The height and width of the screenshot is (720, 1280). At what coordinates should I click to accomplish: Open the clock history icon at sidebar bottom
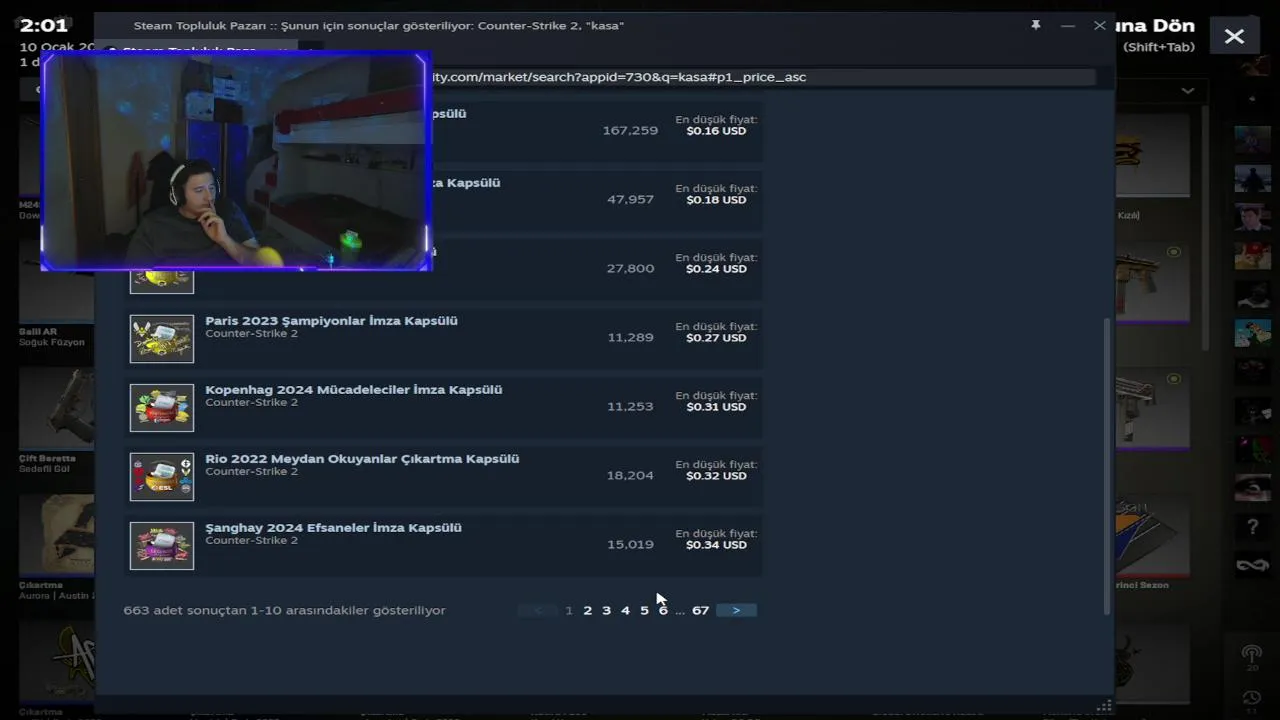(1252, 698)
